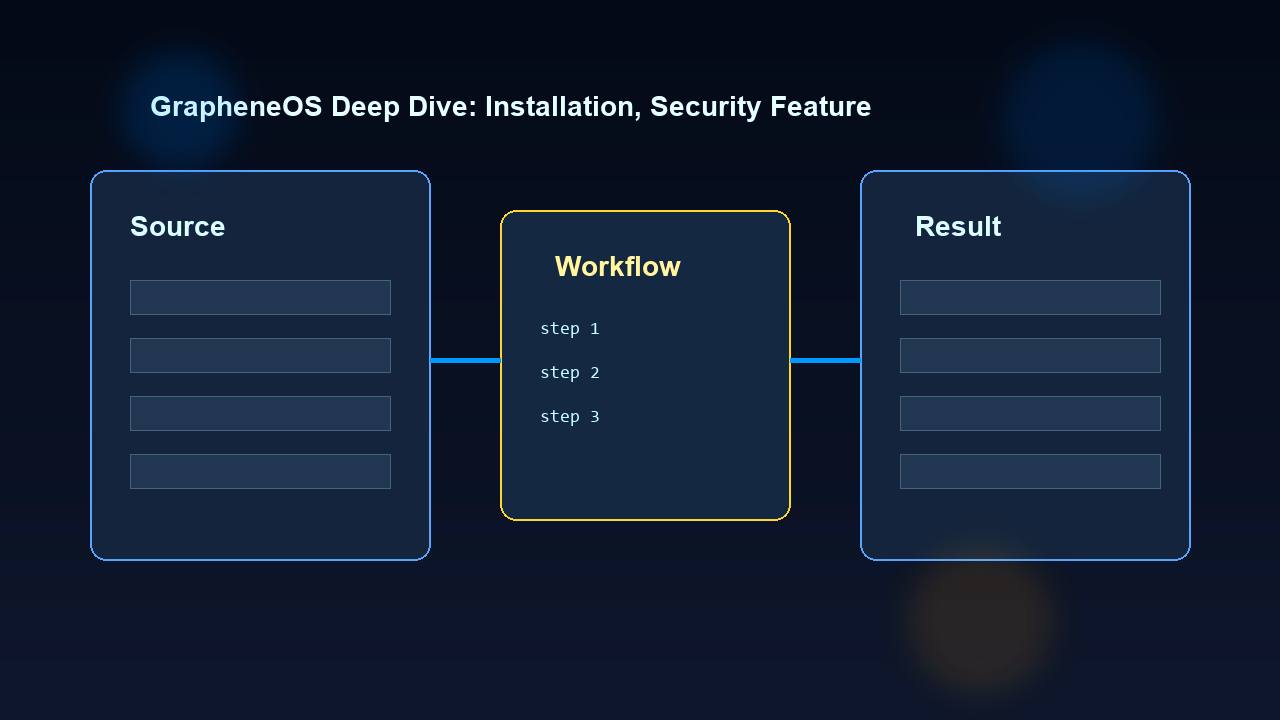The width and height of the screenshot is (1280, 720).
Task: Click the first placeholder bar under Source
Action: 260,297
